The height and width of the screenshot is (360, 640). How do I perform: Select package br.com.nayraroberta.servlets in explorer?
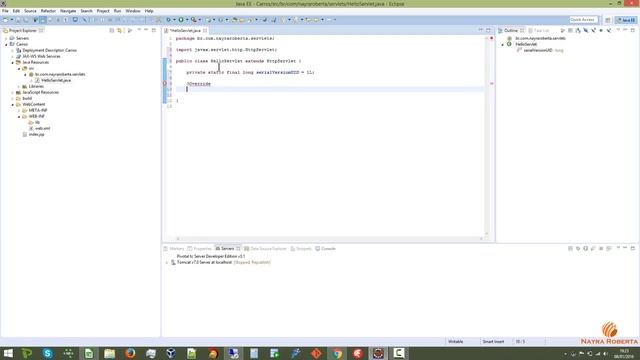tap(60, 74)
